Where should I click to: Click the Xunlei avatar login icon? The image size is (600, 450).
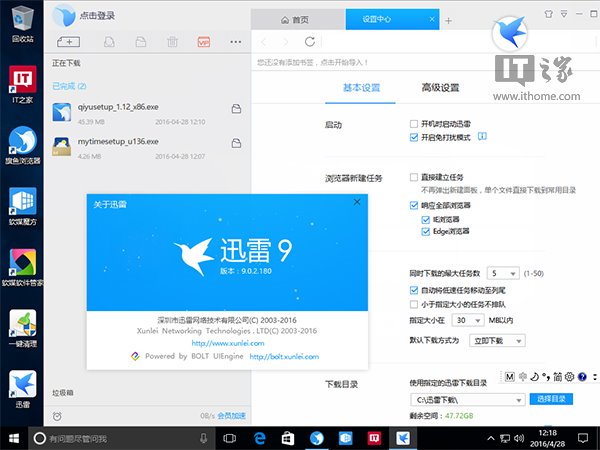click(64, 16)
